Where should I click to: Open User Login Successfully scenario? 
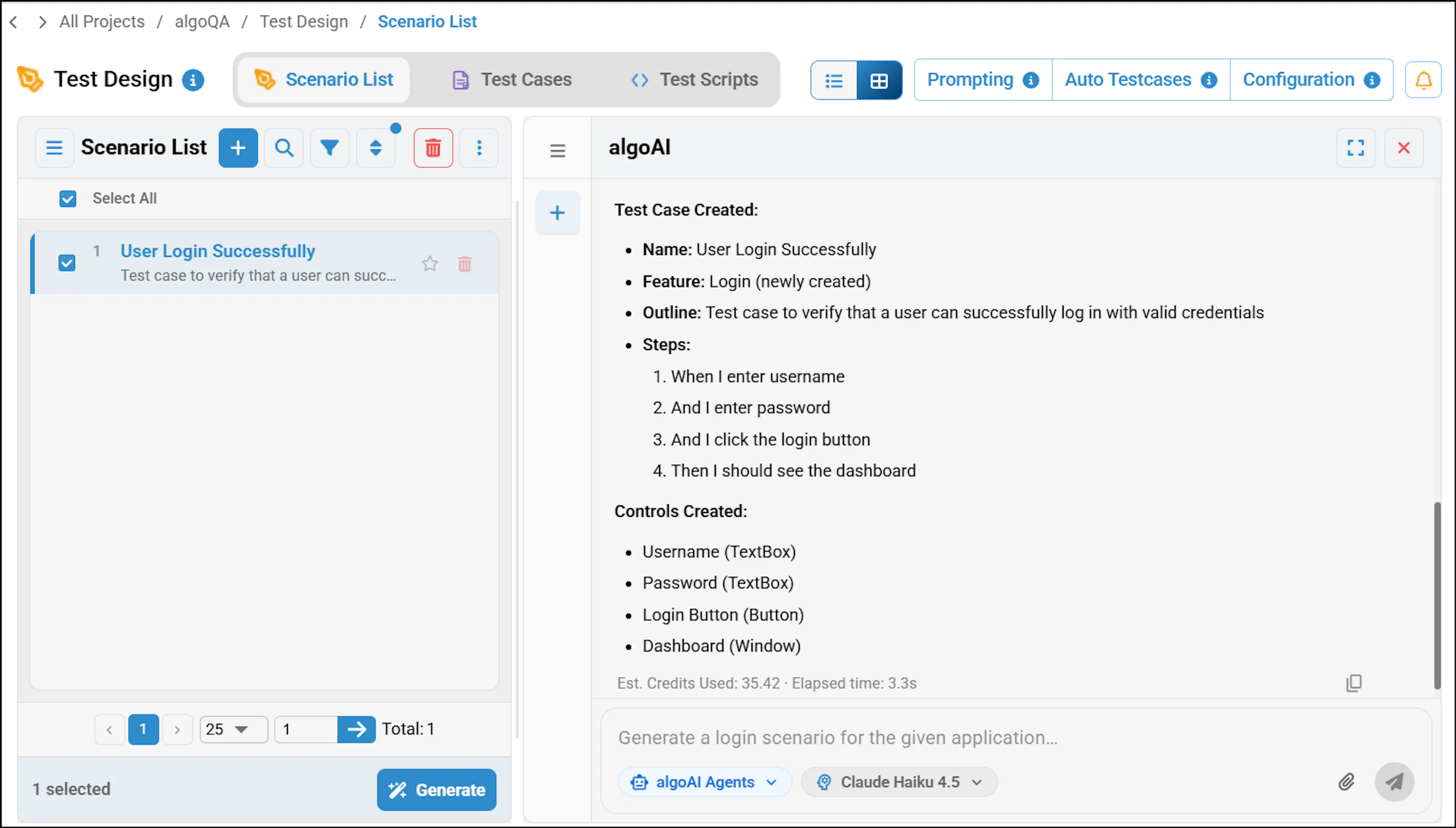(217, 251)
